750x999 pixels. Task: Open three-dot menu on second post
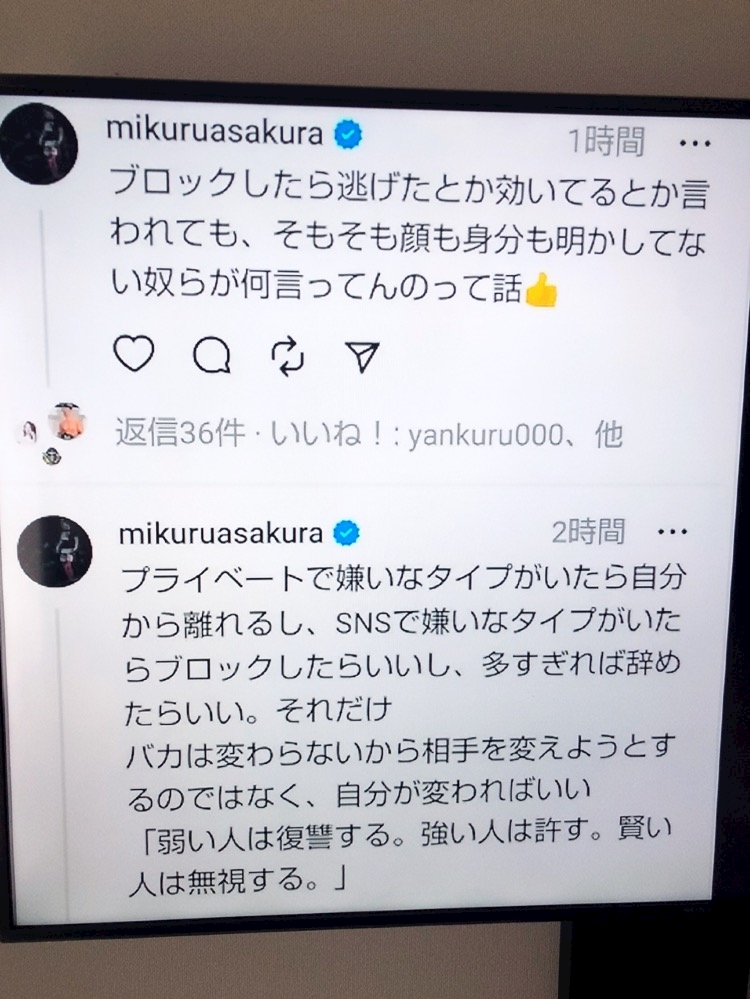pyautogui.click(x=672, y=531)
